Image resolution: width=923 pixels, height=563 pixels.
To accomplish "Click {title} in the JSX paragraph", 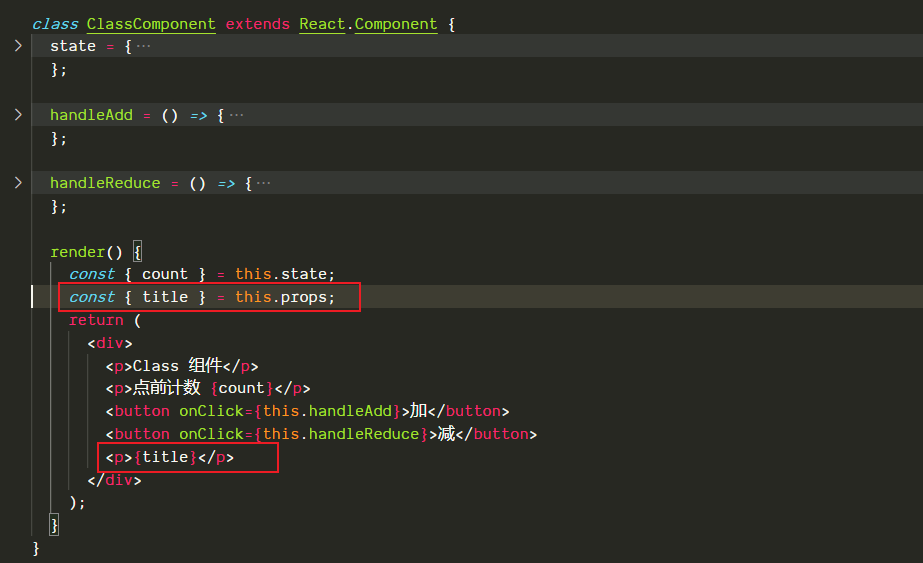I will click(165, 457).
